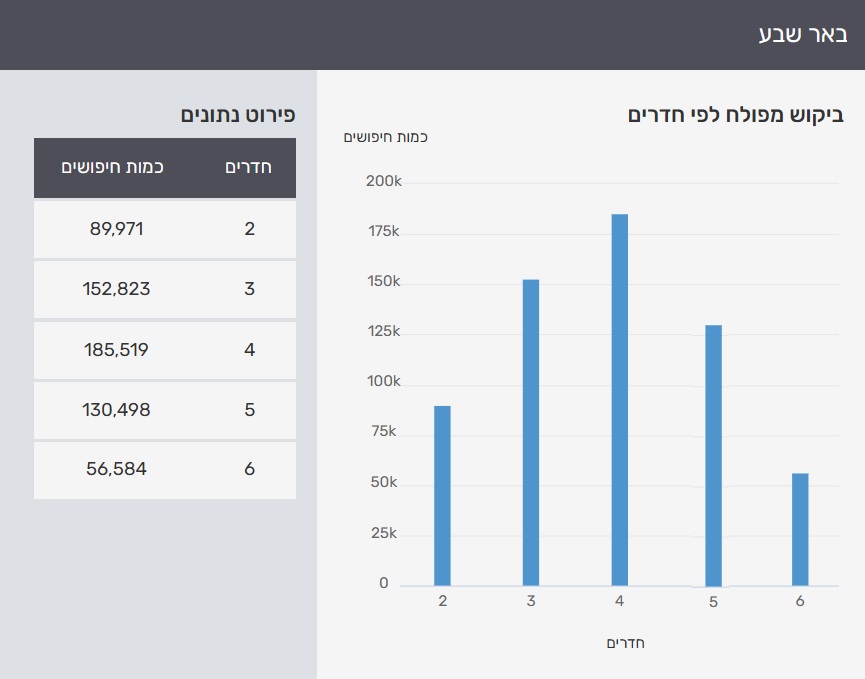Select the table cell with 185,519
Screen dimensions: 865x679
(117, 350)
